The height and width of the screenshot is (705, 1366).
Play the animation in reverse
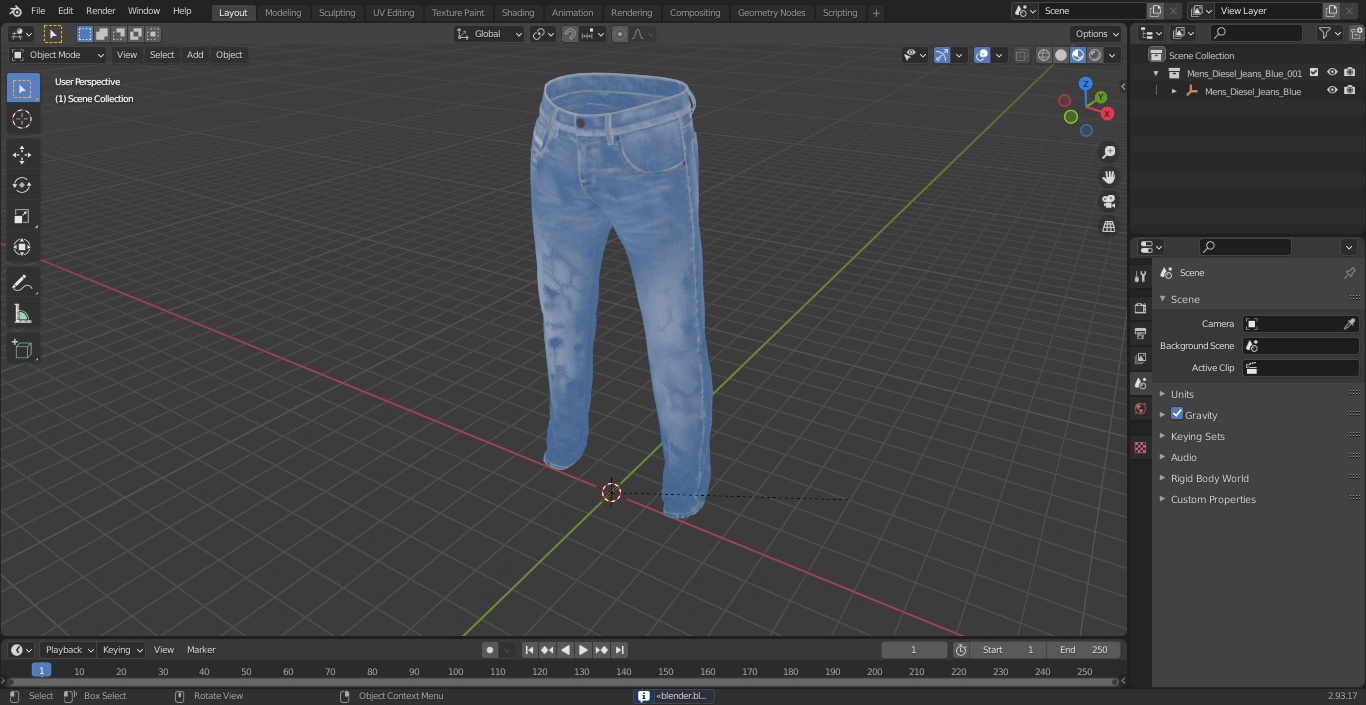click(565, 650)
